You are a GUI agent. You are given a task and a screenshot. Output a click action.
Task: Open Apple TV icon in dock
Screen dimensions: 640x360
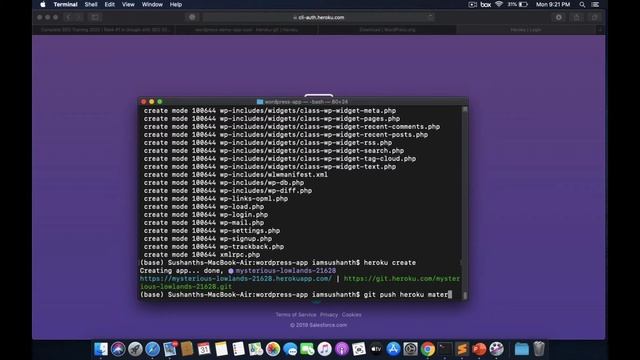(x=376, y=349)
